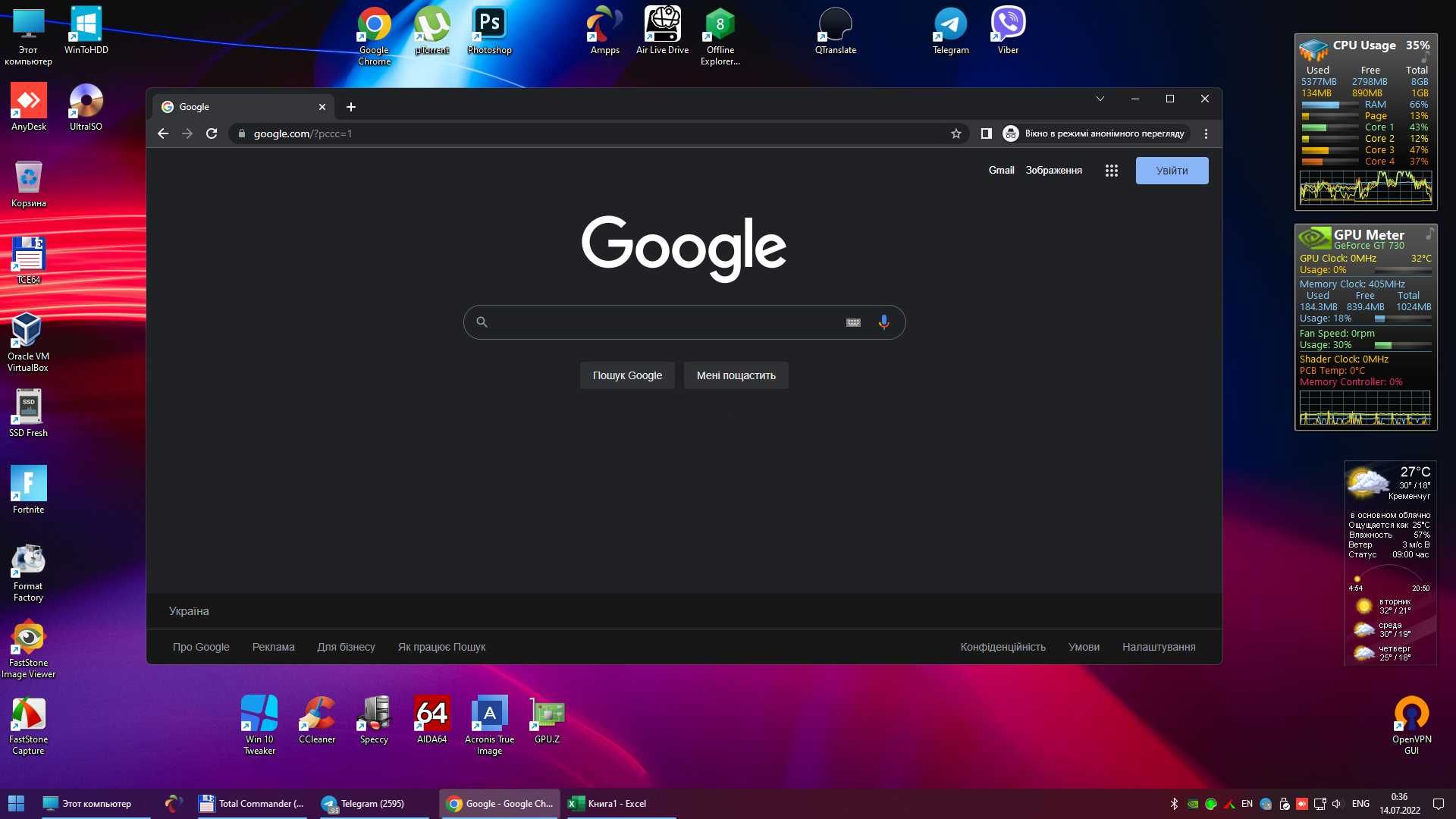The image size is (1456, 819).
Task: Select the AIDA64 desktop icon
Action: coord(431,720)
